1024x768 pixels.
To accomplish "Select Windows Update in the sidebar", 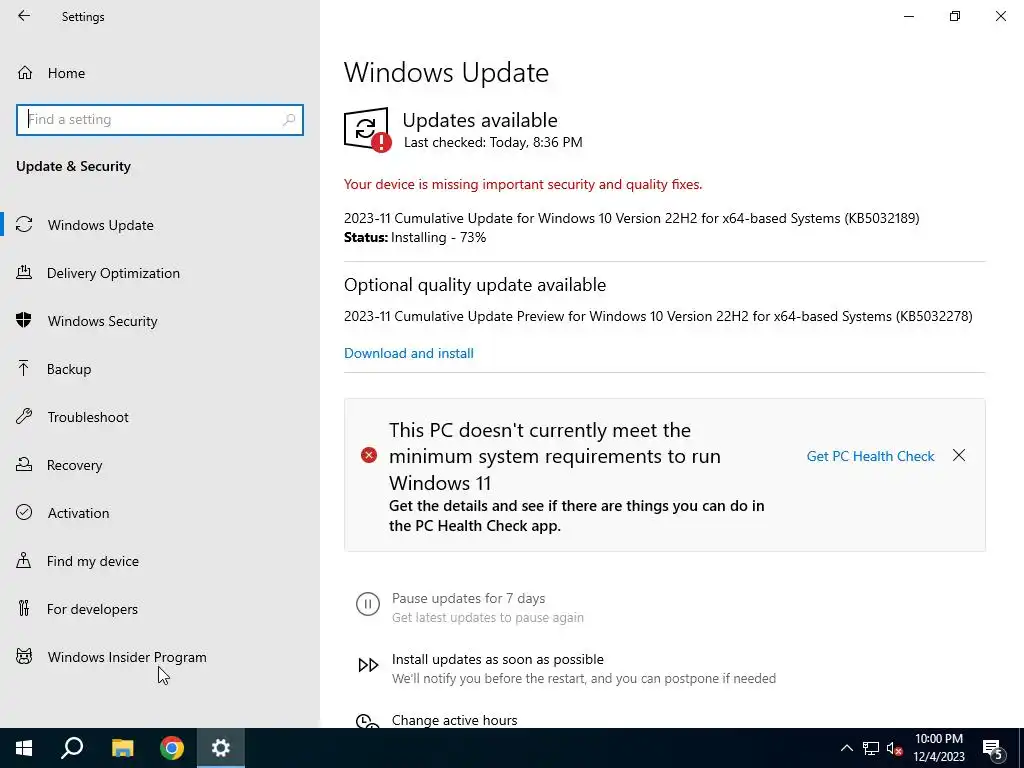I will click(x=101, y=225).
